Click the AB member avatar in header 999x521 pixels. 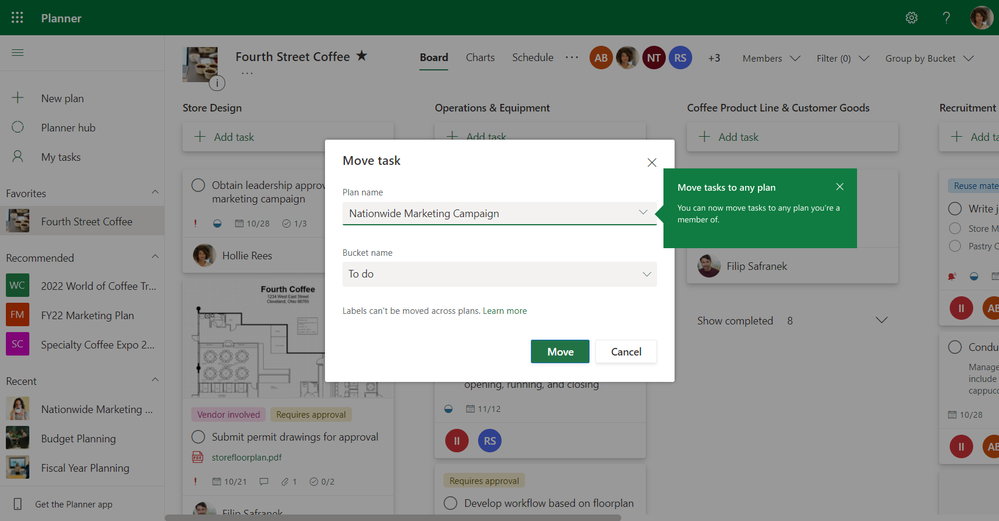click(601, 58)
